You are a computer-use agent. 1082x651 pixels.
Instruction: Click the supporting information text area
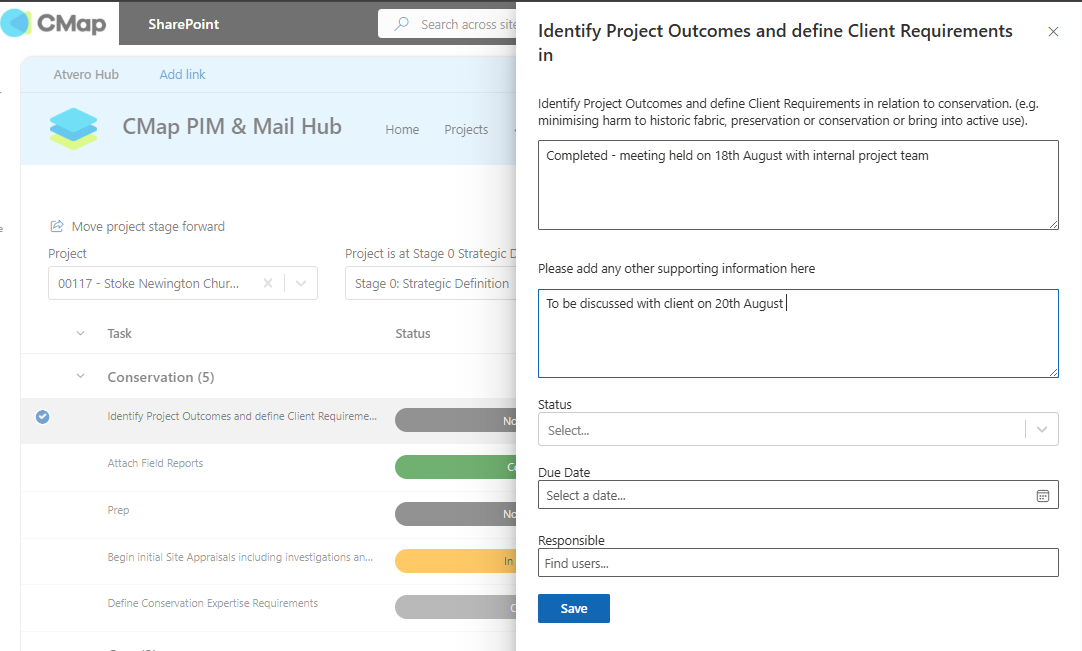[798, 333]
